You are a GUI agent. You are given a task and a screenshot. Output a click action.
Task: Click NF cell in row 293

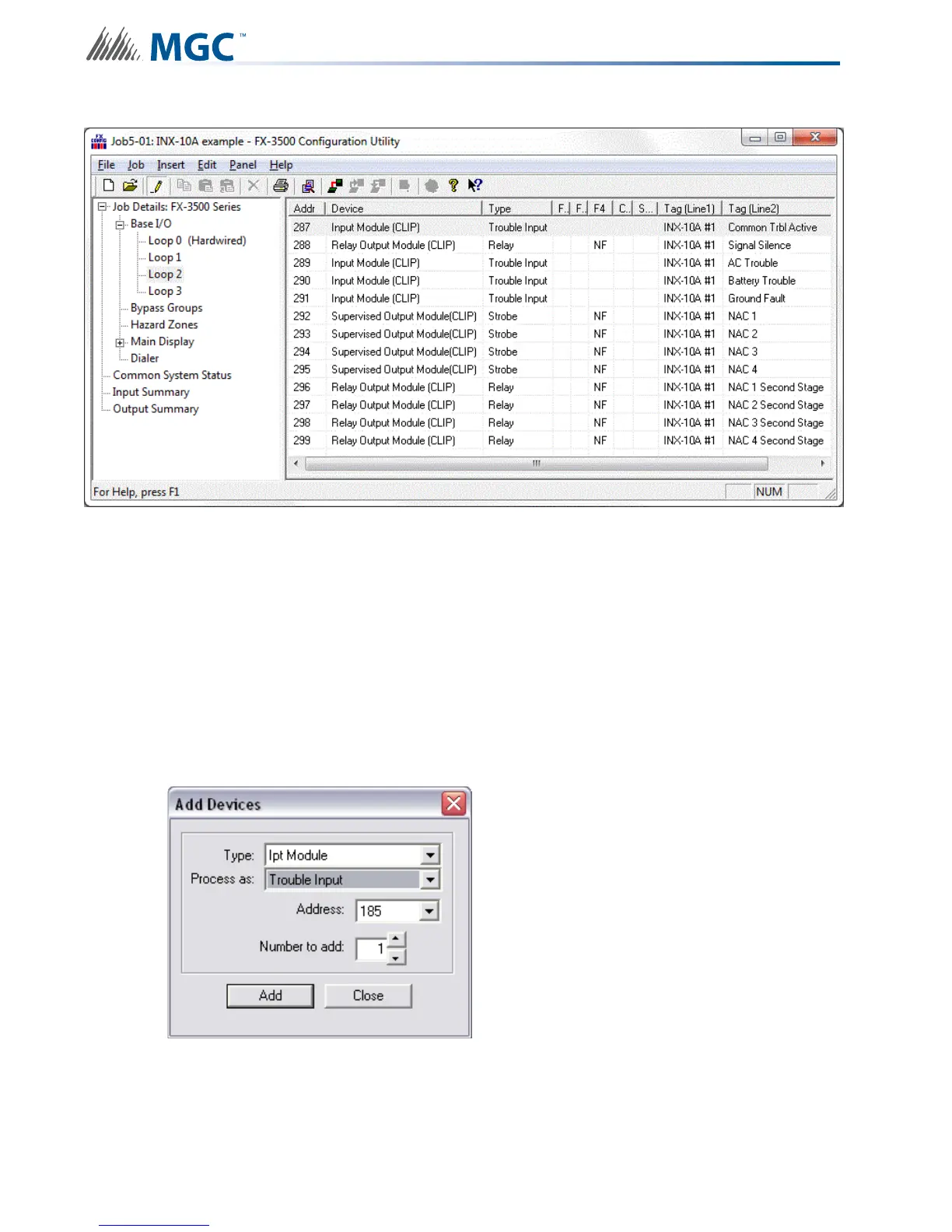[600, 334]
